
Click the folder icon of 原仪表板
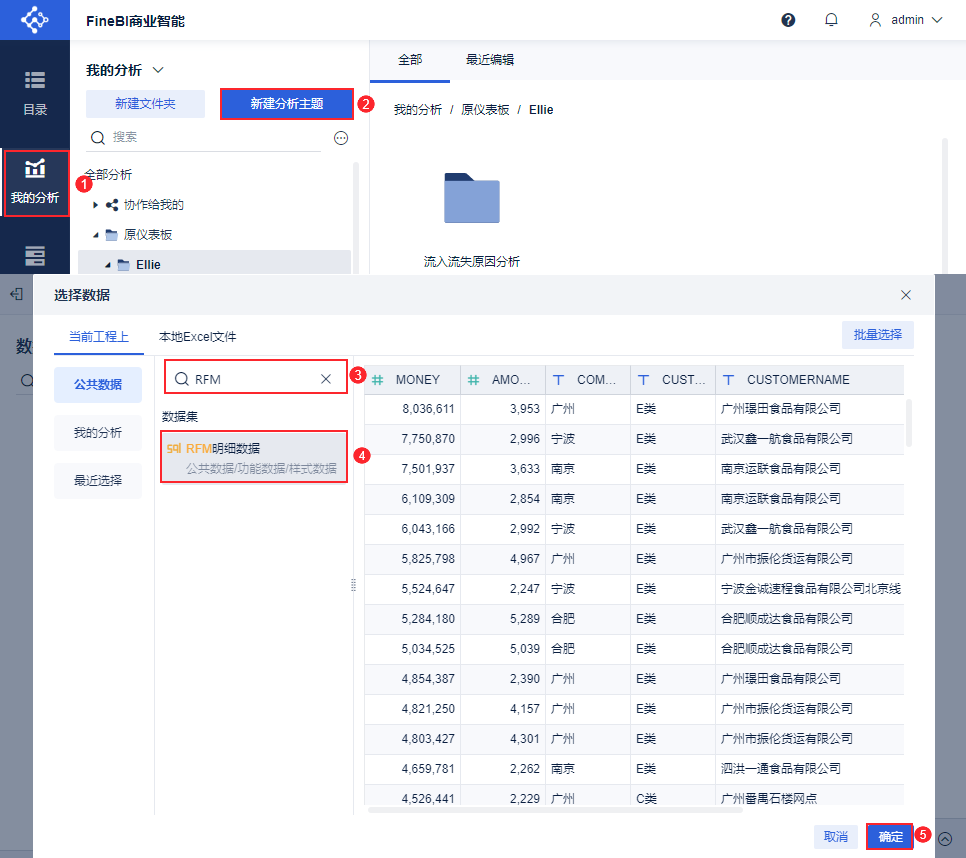pos(112,235)
